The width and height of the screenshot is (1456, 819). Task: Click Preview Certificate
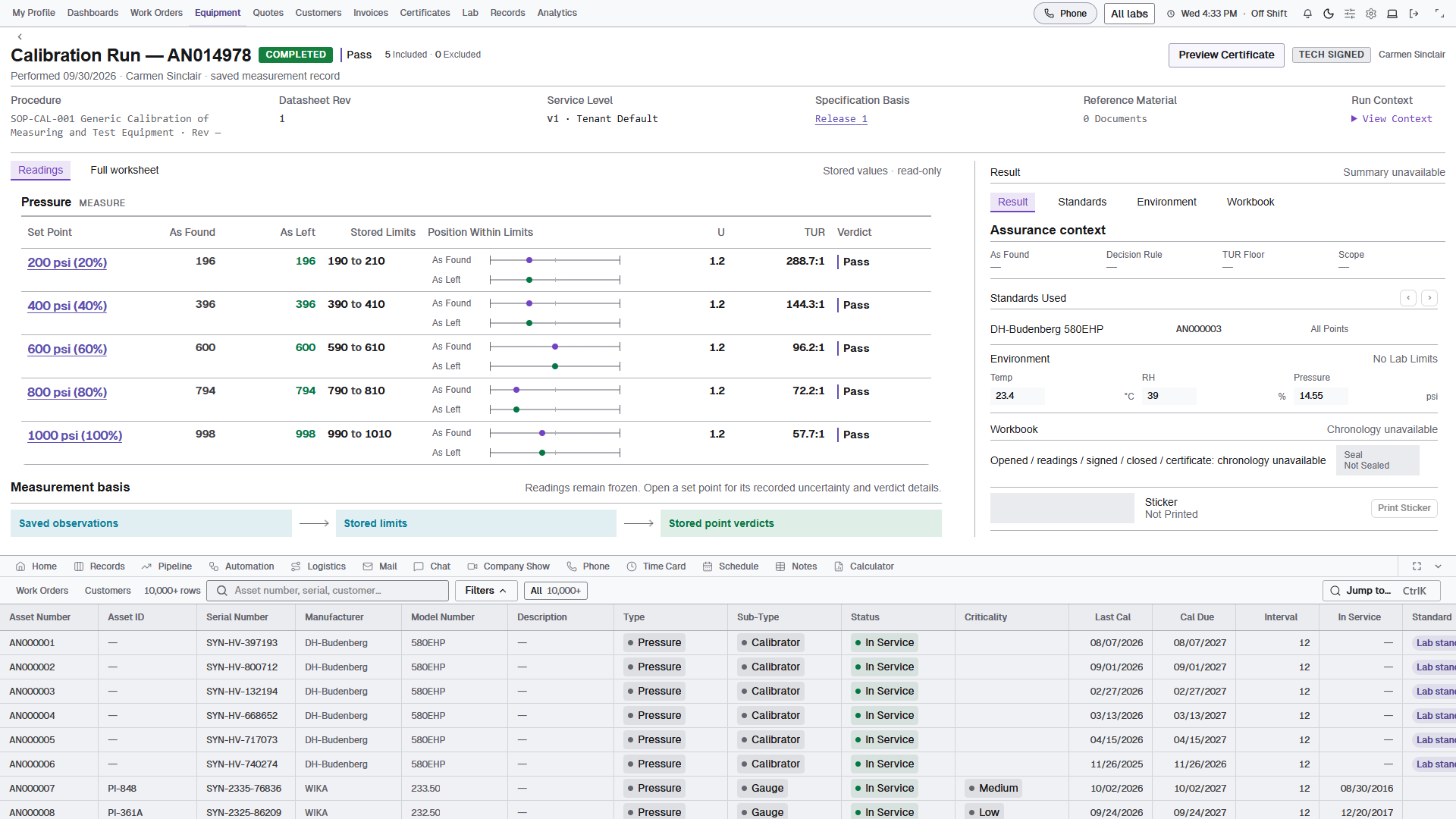(x=1226, y=55)
